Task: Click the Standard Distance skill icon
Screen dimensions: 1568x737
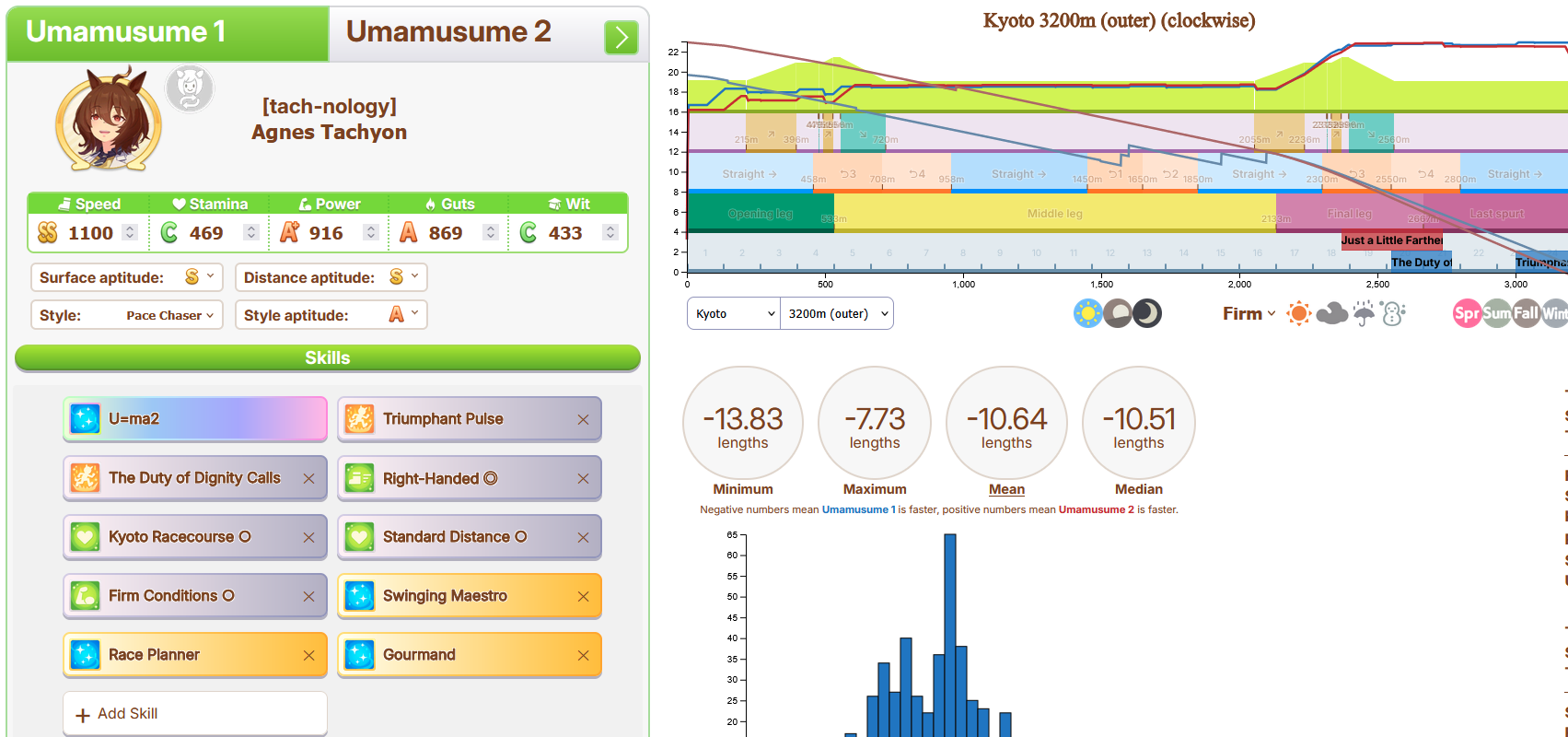Action: 359,537
